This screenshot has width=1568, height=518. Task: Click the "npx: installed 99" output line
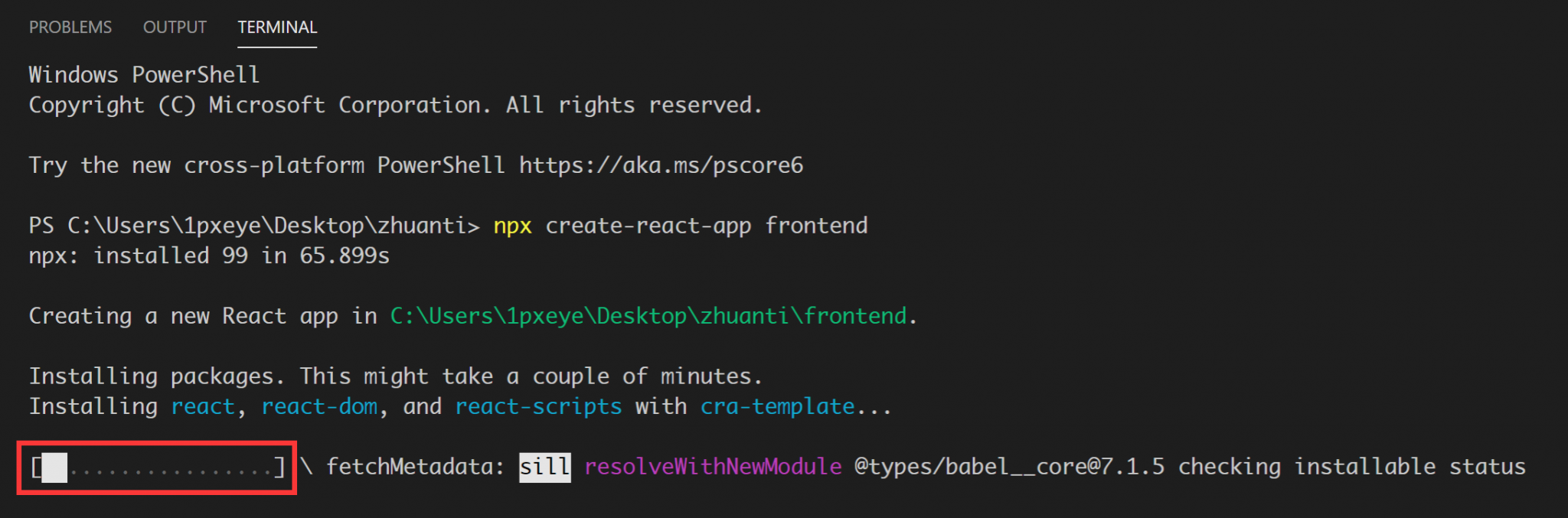(209, 256)
